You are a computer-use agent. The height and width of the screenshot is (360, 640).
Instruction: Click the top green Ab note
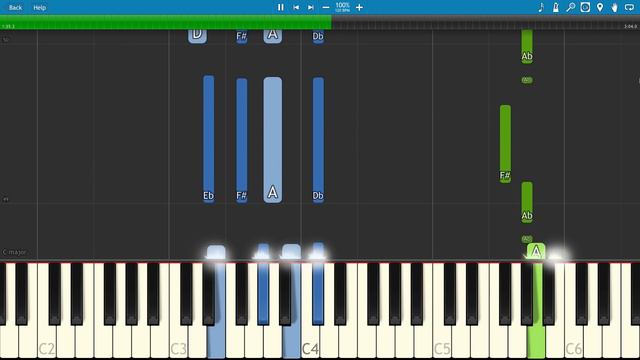(527, 46)
